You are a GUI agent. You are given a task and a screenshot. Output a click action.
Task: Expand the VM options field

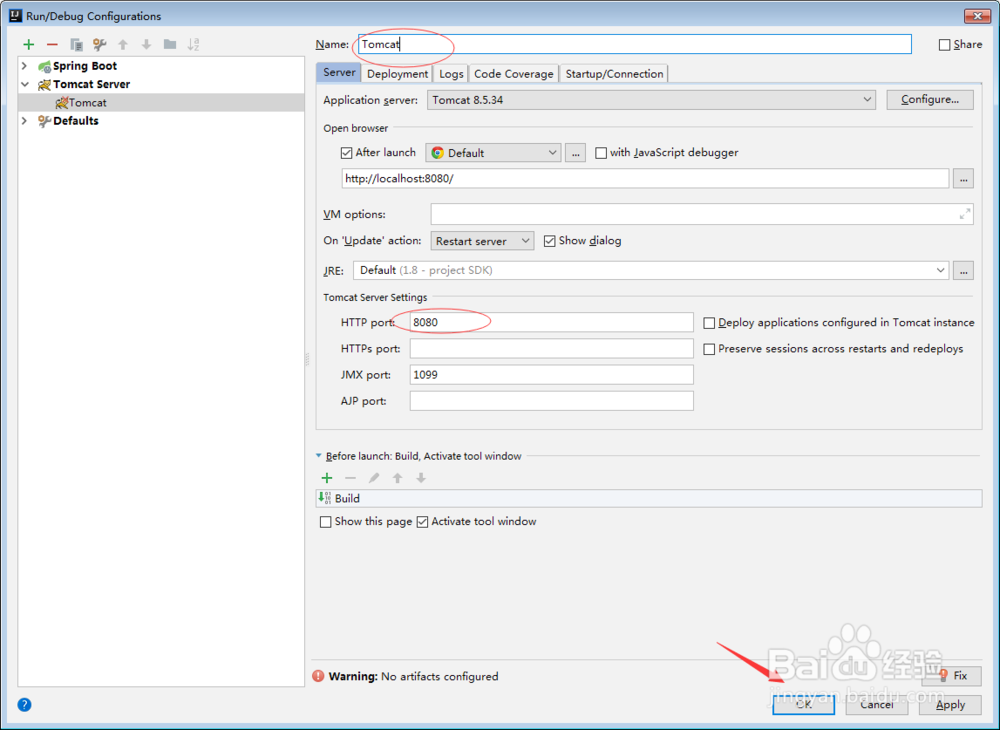(965, 214)
